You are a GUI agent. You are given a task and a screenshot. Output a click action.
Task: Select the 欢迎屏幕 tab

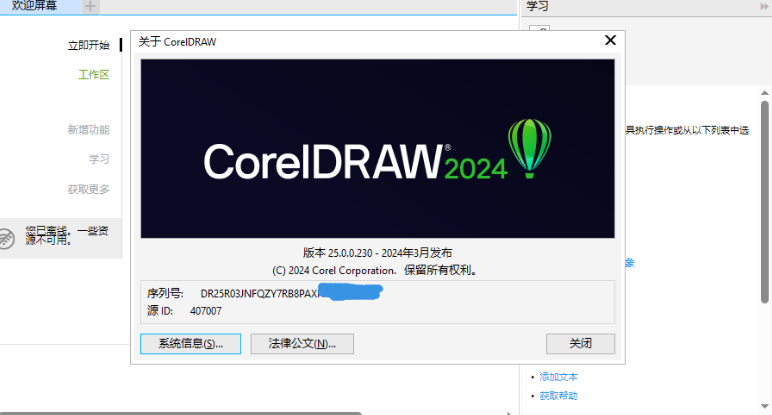tap(34, 6)
